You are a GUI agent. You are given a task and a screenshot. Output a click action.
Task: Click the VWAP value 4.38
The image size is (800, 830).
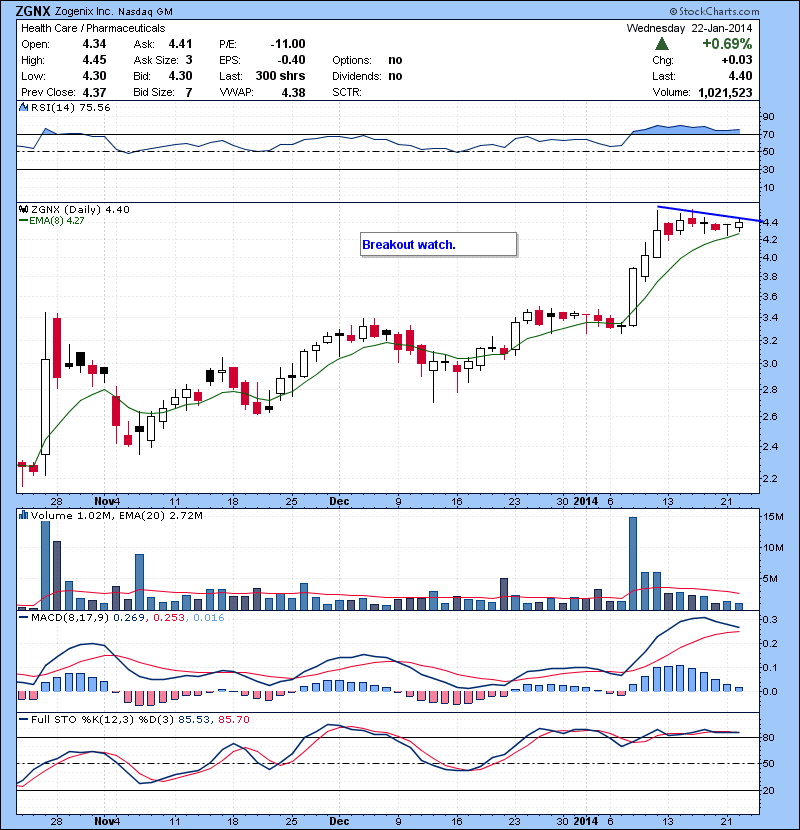[293, 93]
